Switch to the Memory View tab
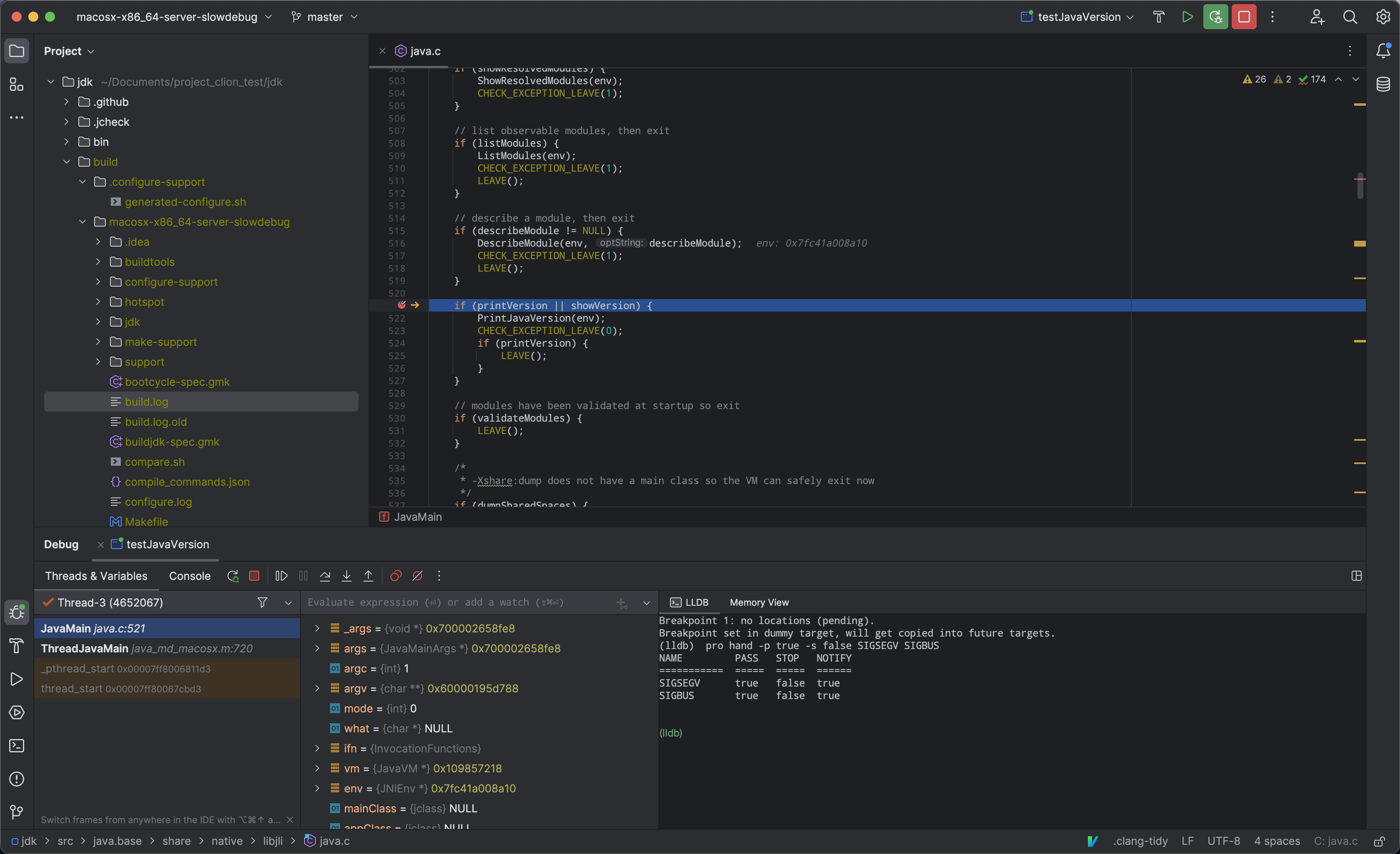Viewport: 1400px width, 854px height. click(x=759, y=602)
